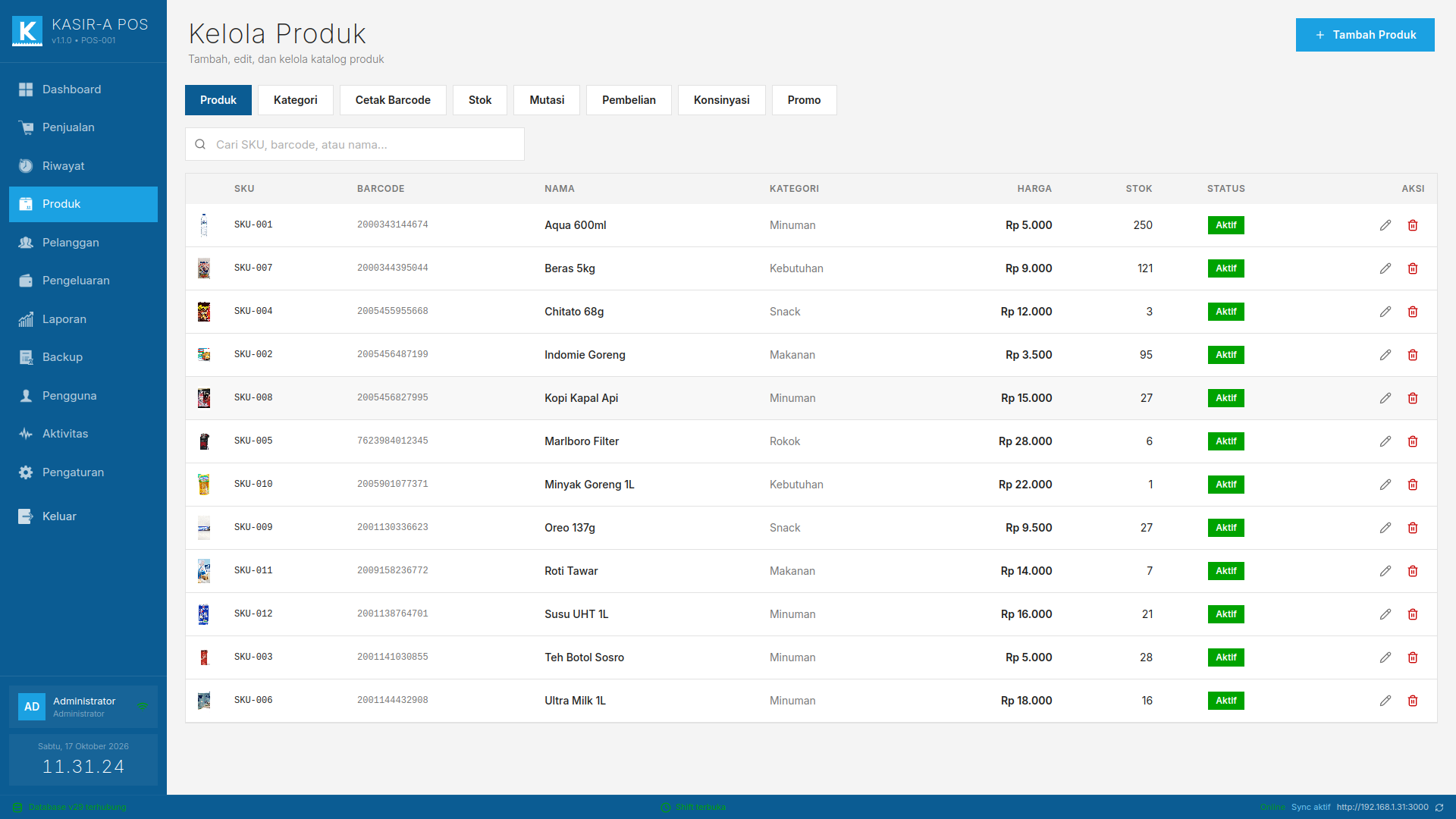This screenshot has height=819, width=1456.
Task: Select the Produk sidebar menu item
Action: coord(83,204)
